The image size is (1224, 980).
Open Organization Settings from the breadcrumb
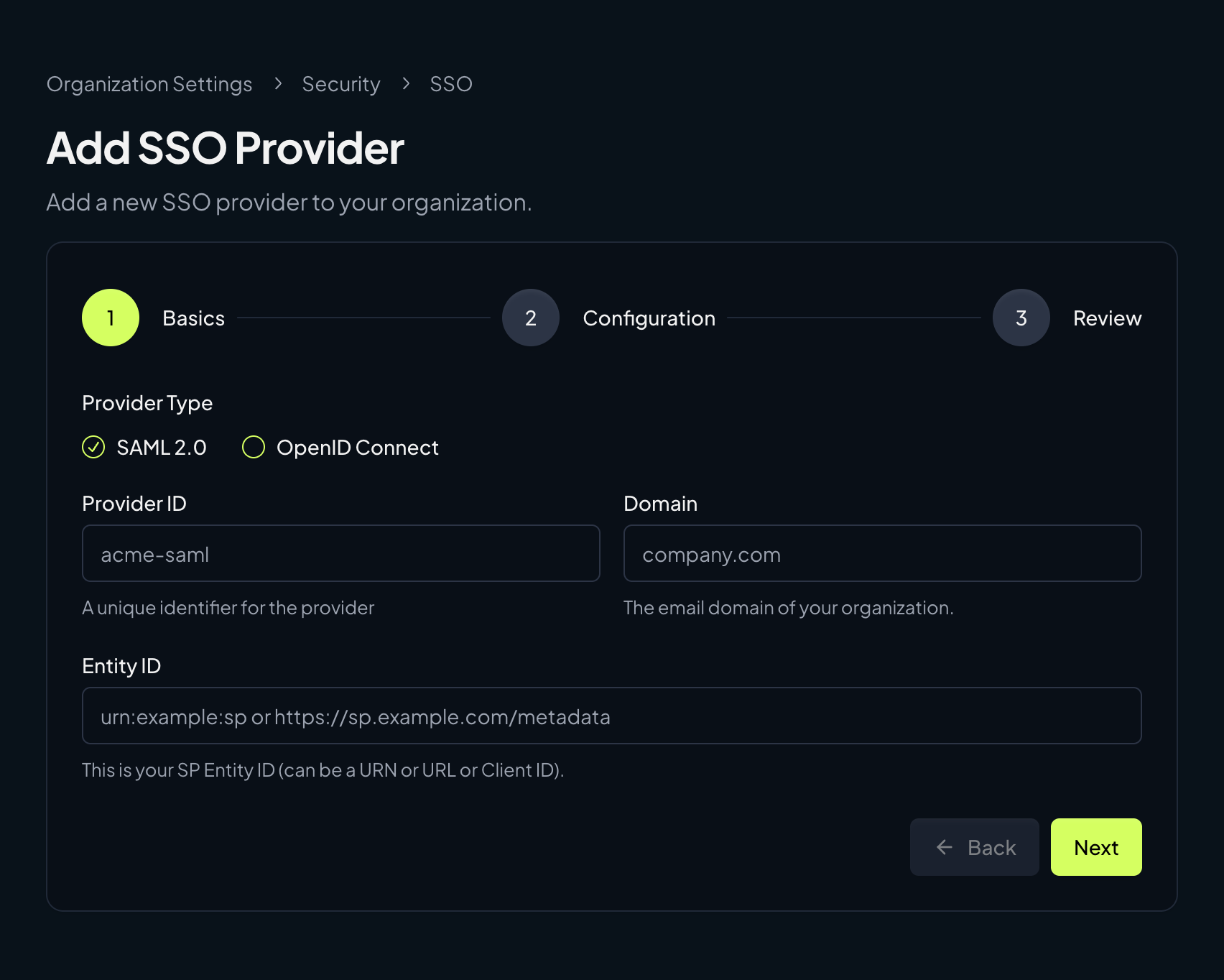(x=149, y=84)
